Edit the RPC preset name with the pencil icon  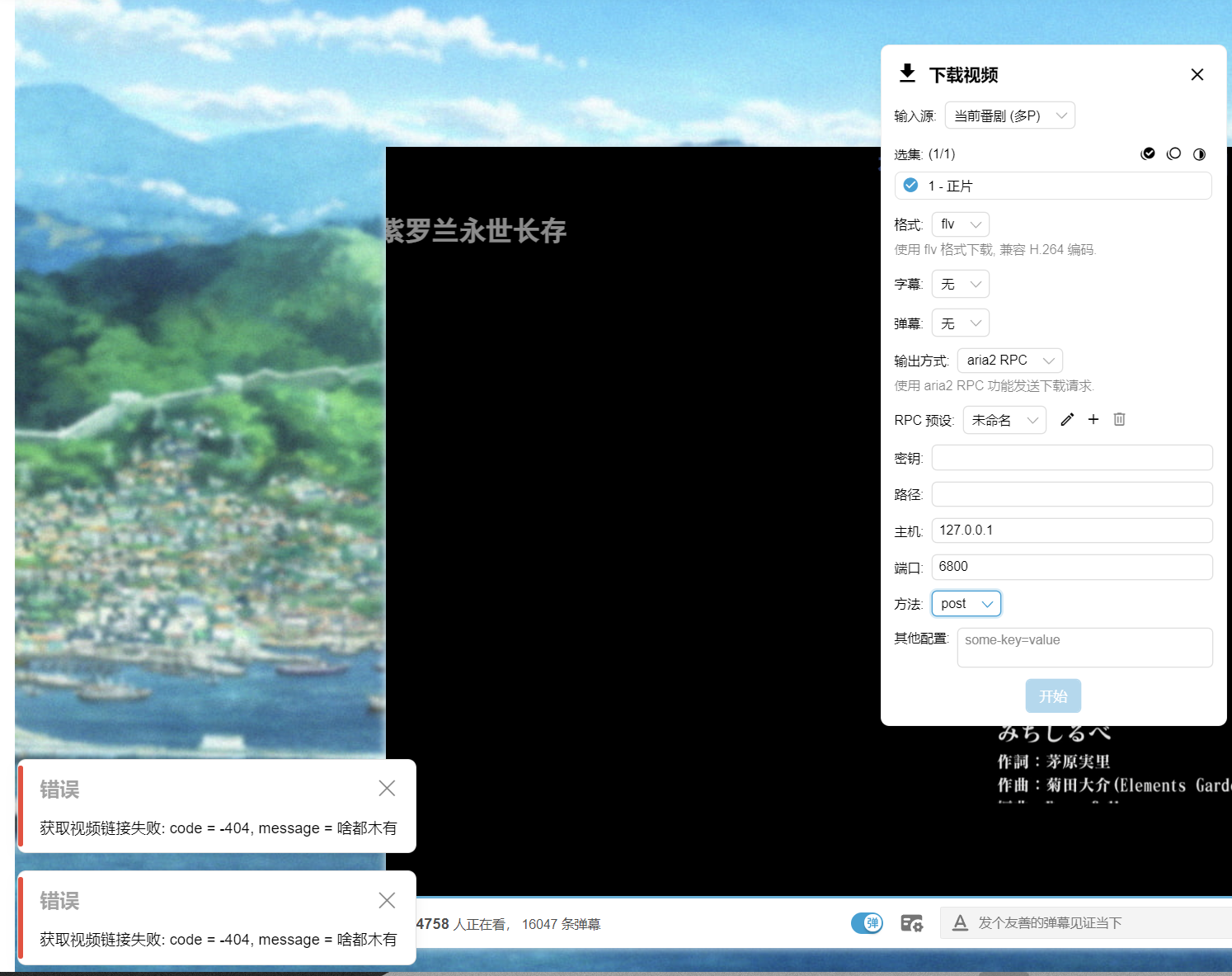1067,419
